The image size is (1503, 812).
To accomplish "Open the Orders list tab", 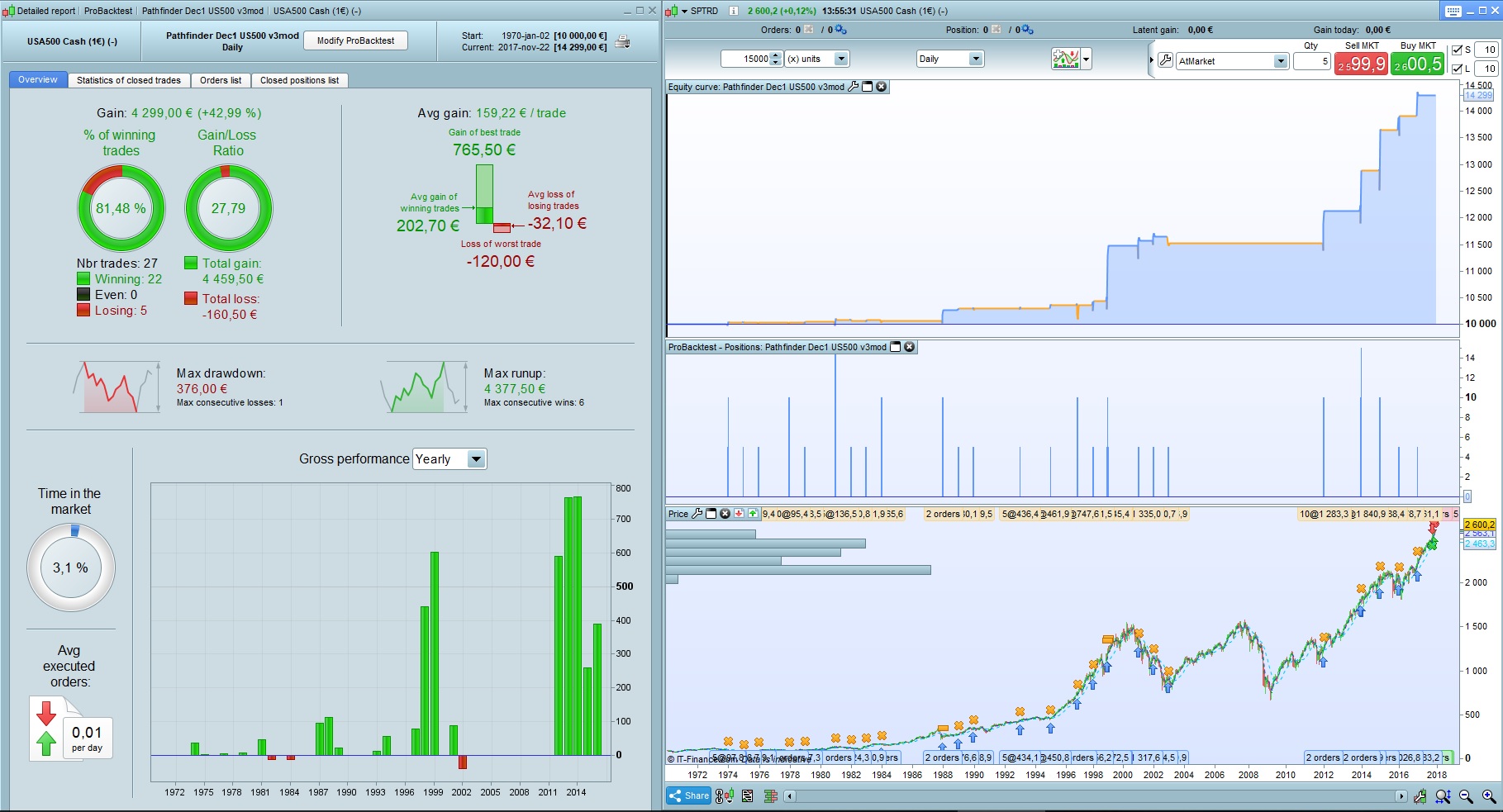I will (221, 80).
